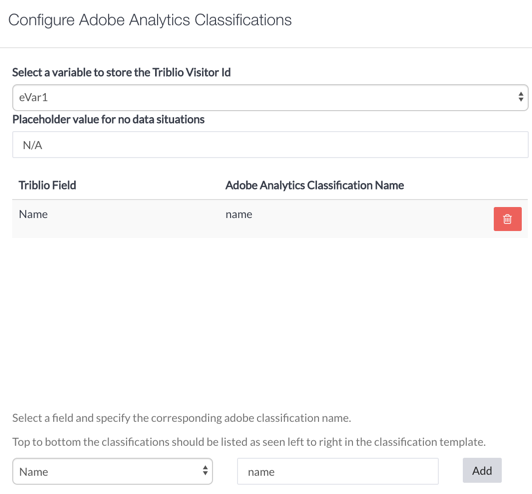
Task: Select the Name cell in the table row
Action: 33,214
